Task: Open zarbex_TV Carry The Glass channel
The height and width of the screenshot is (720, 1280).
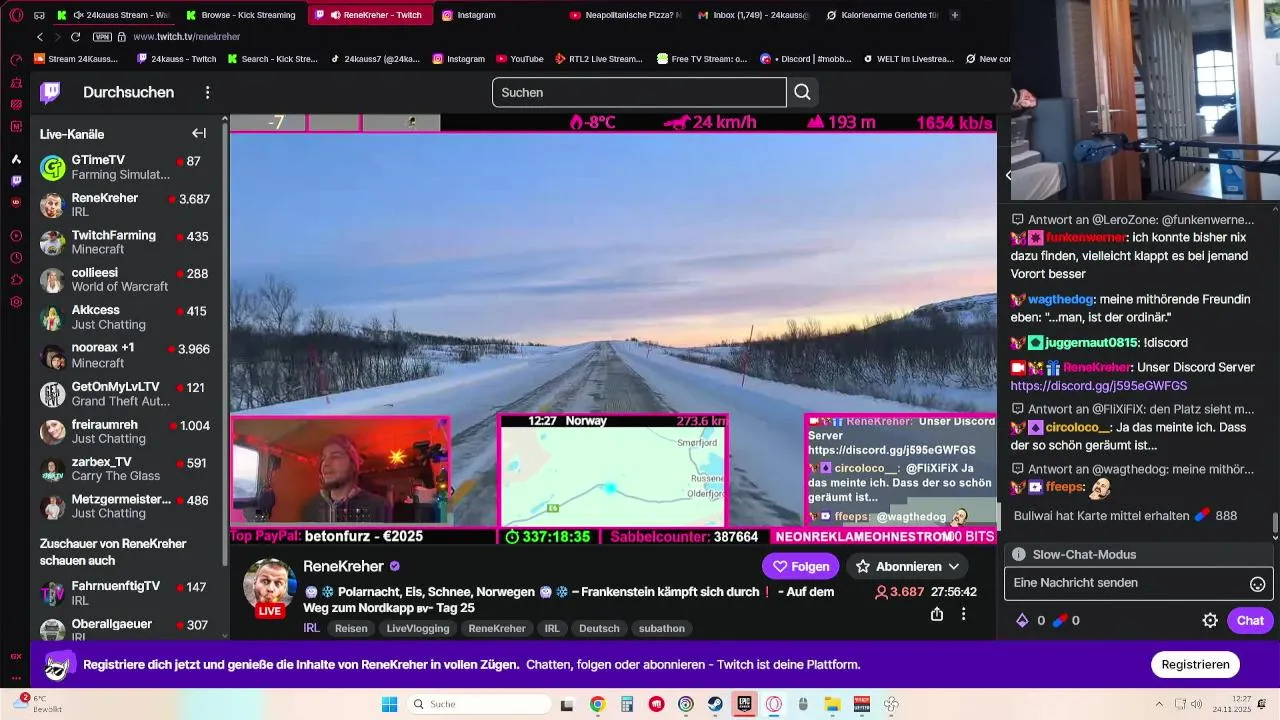Action: (125, 469)
